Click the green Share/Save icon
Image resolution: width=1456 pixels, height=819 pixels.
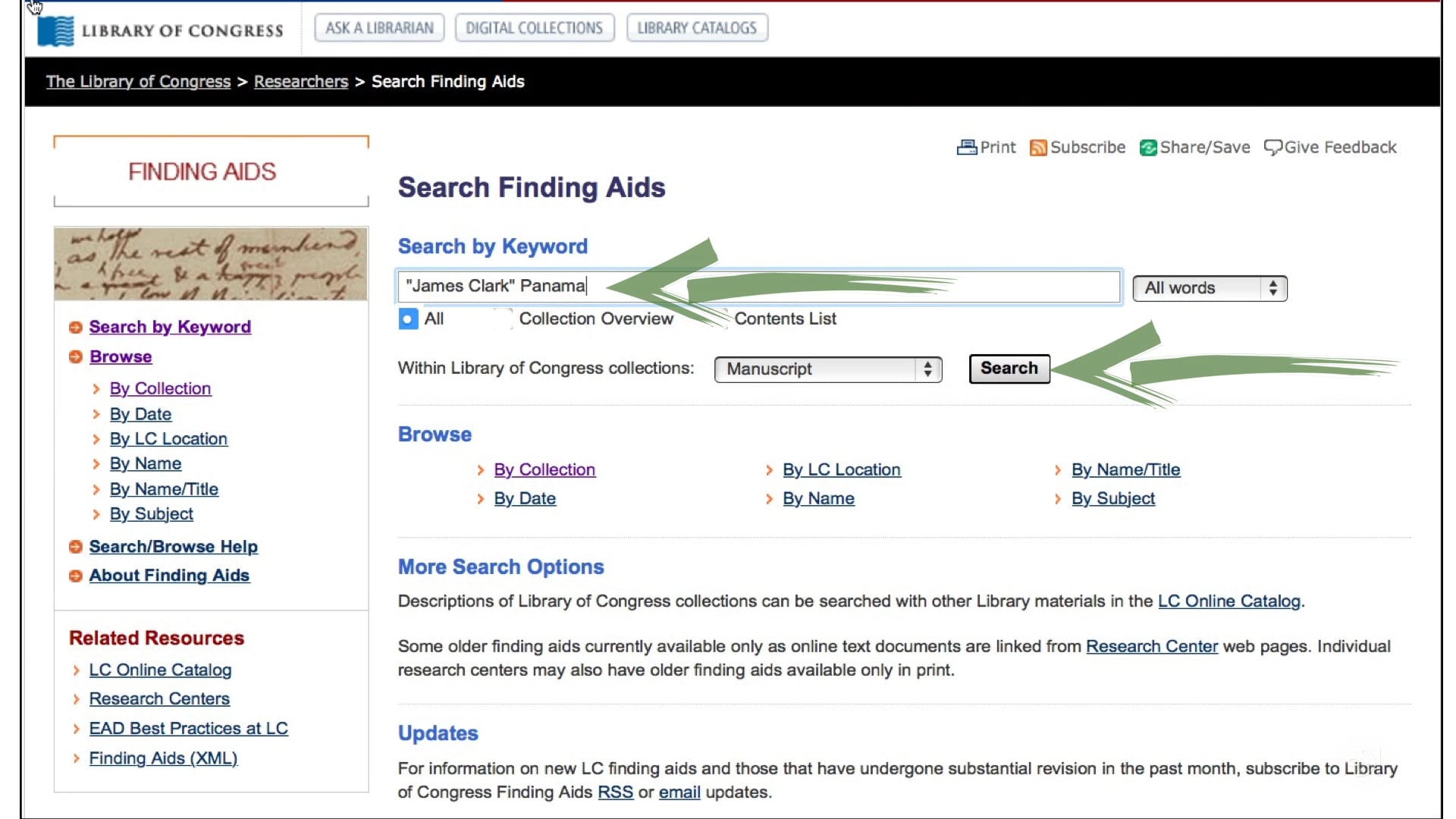(1147, 147)
